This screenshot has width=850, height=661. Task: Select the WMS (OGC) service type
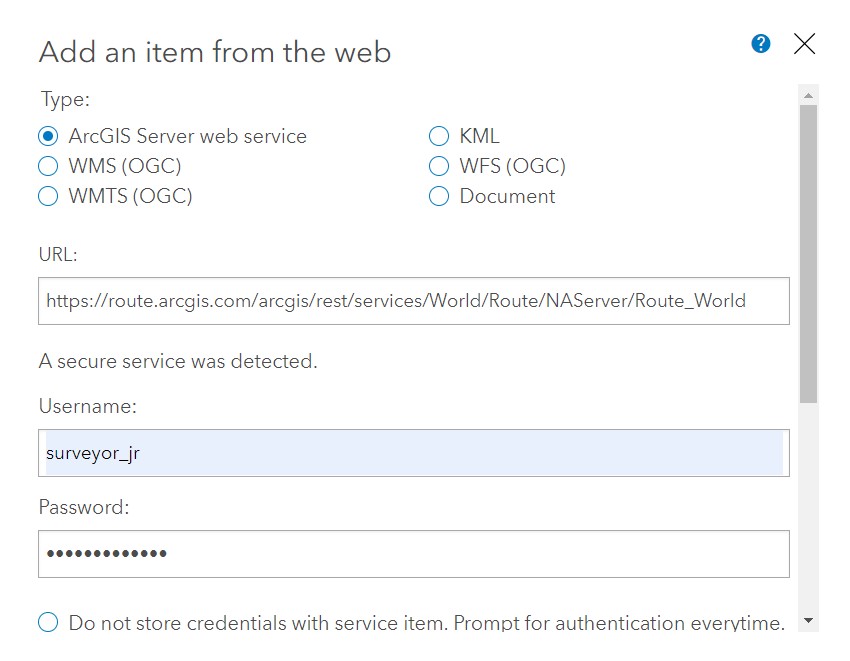pos(48,166)
